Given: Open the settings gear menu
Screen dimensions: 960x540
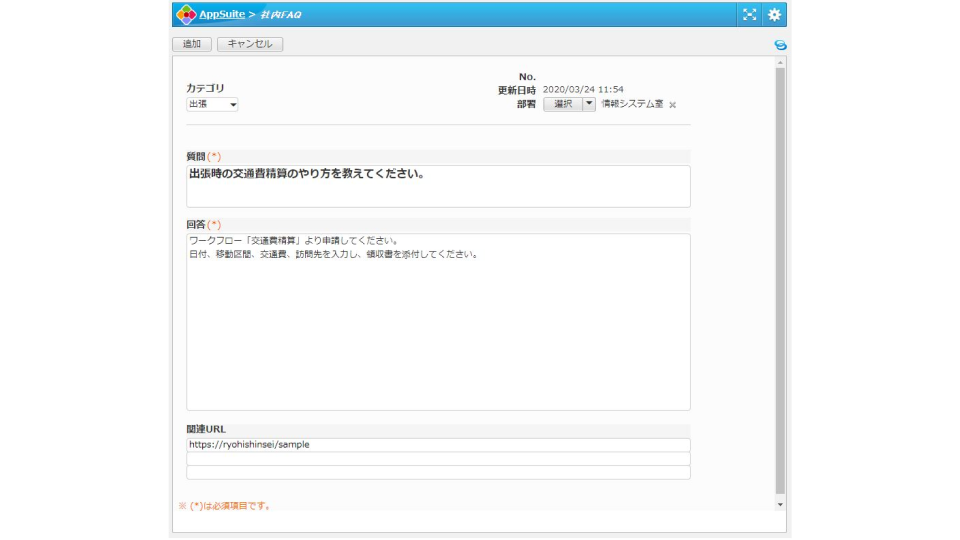Looking at the screenshot, I should [x=774, y=15].
